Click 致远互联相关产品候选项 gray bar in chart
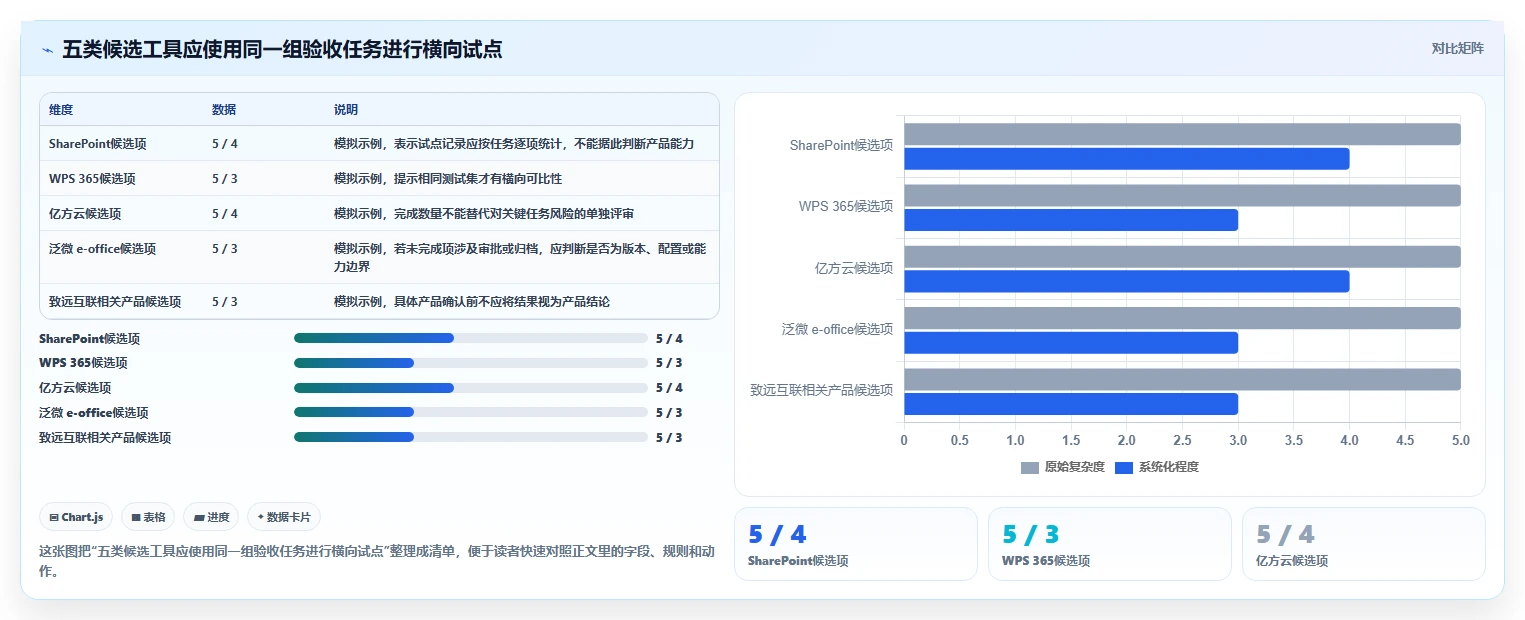 point(1183,379)
